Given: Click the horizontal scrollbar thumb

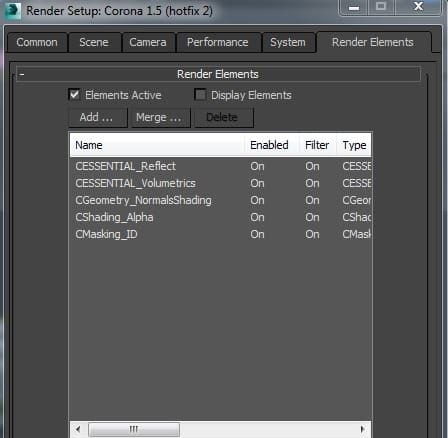Looking at the screenshot, I should pos(134,429).
